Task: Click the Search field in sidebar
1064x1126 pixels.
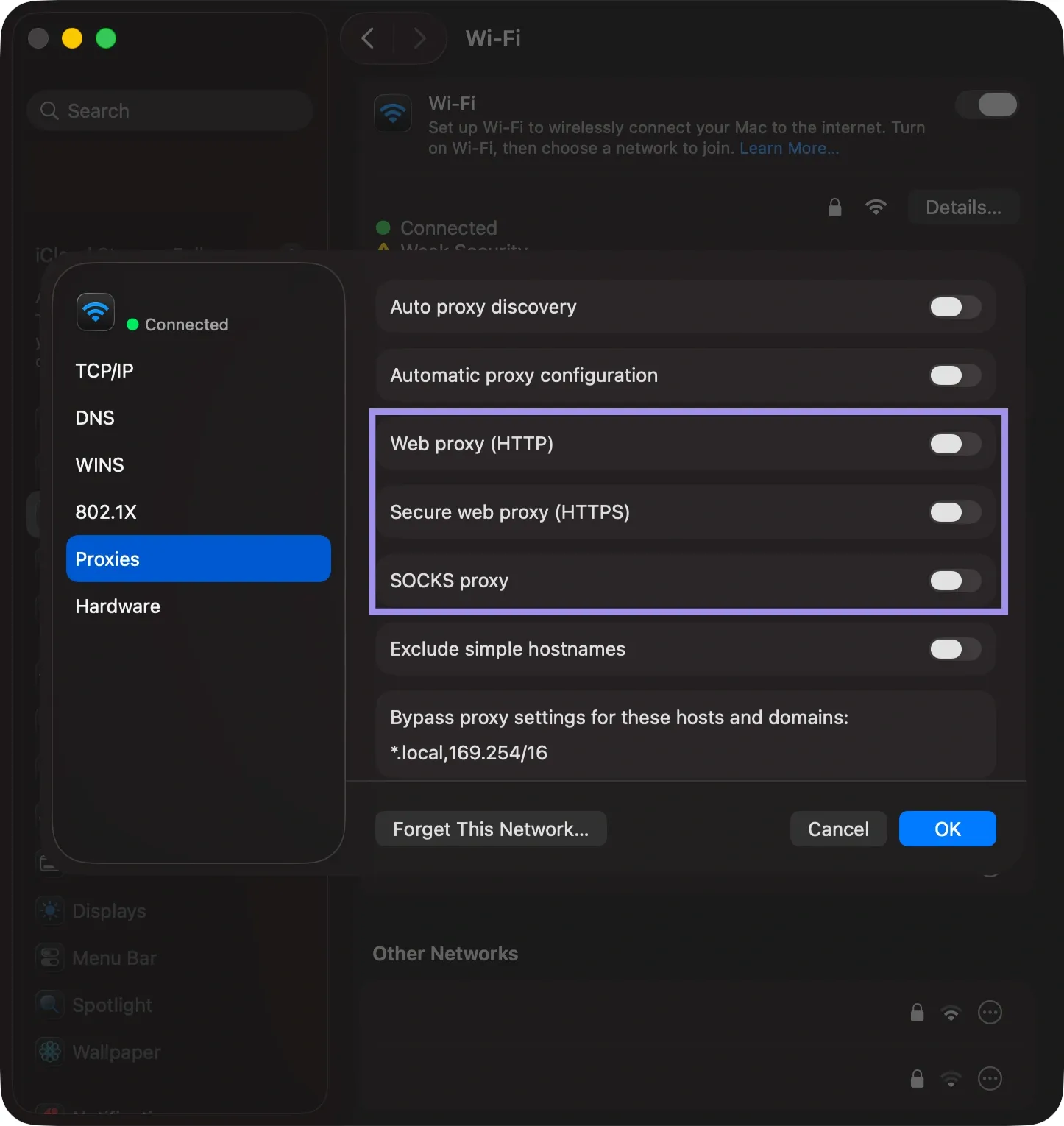Action: (170, 111)
